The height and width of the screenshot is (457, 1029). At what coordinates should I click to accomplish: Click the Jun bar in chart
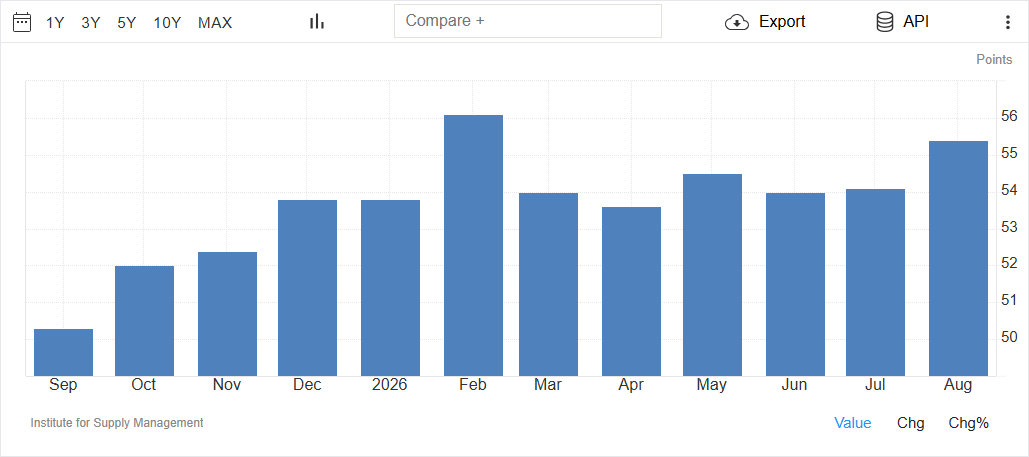(795, 284)
